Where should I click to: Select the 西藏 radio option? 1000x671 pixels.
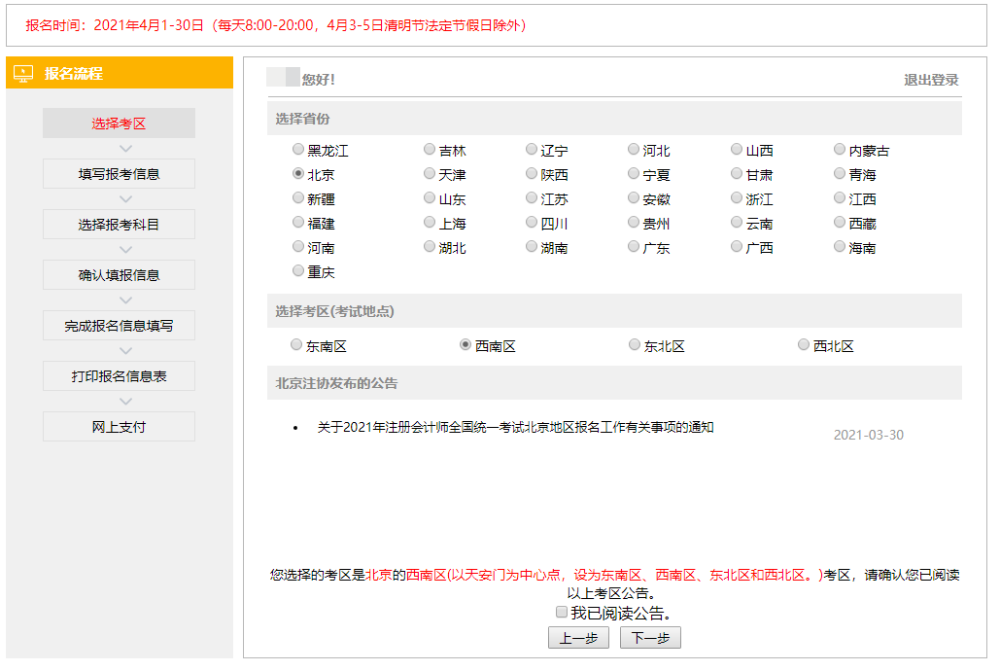pyautogui.click(x=839, y=222)
